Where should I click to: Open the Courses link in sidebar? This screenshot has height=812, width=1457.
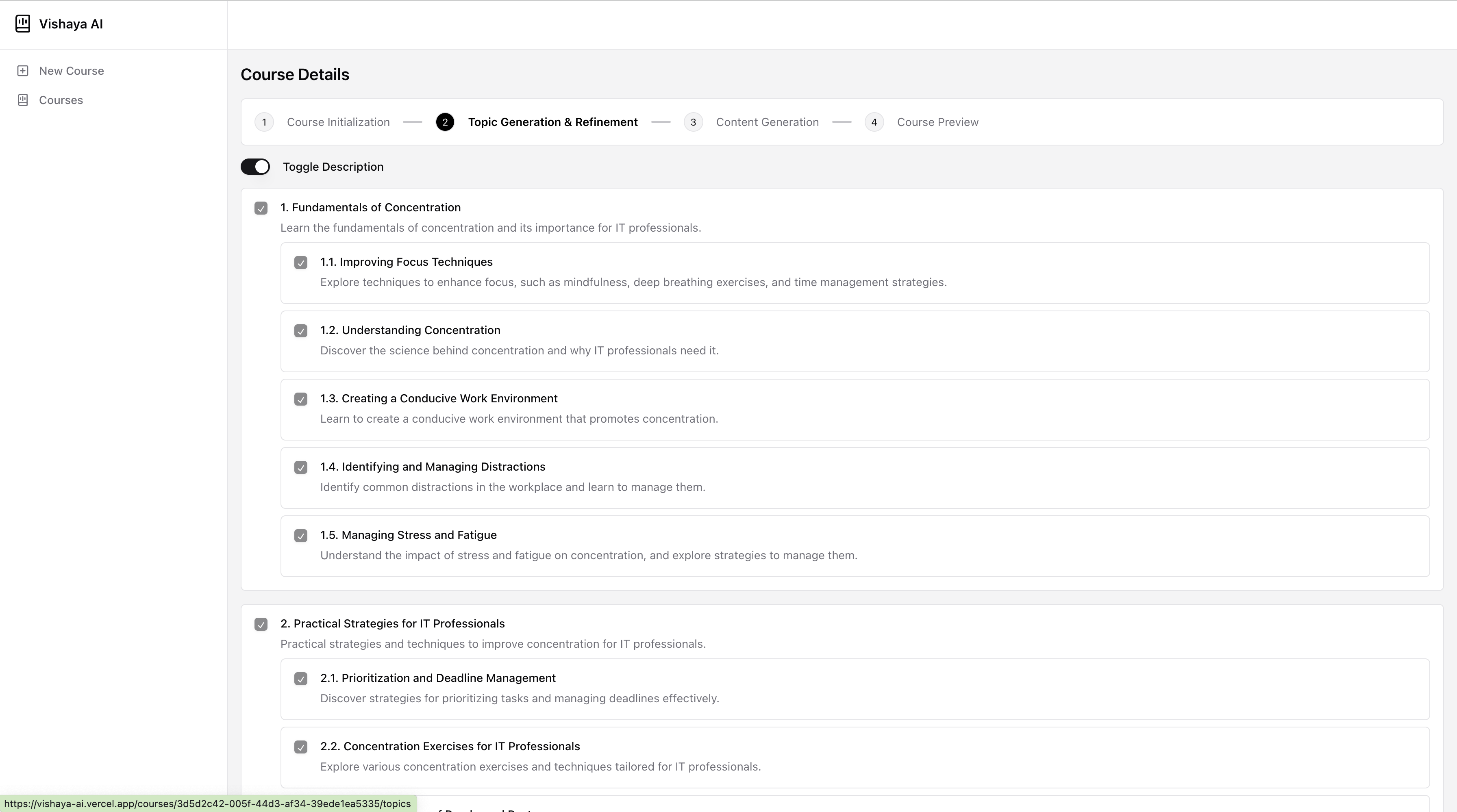tap(61, 100)
